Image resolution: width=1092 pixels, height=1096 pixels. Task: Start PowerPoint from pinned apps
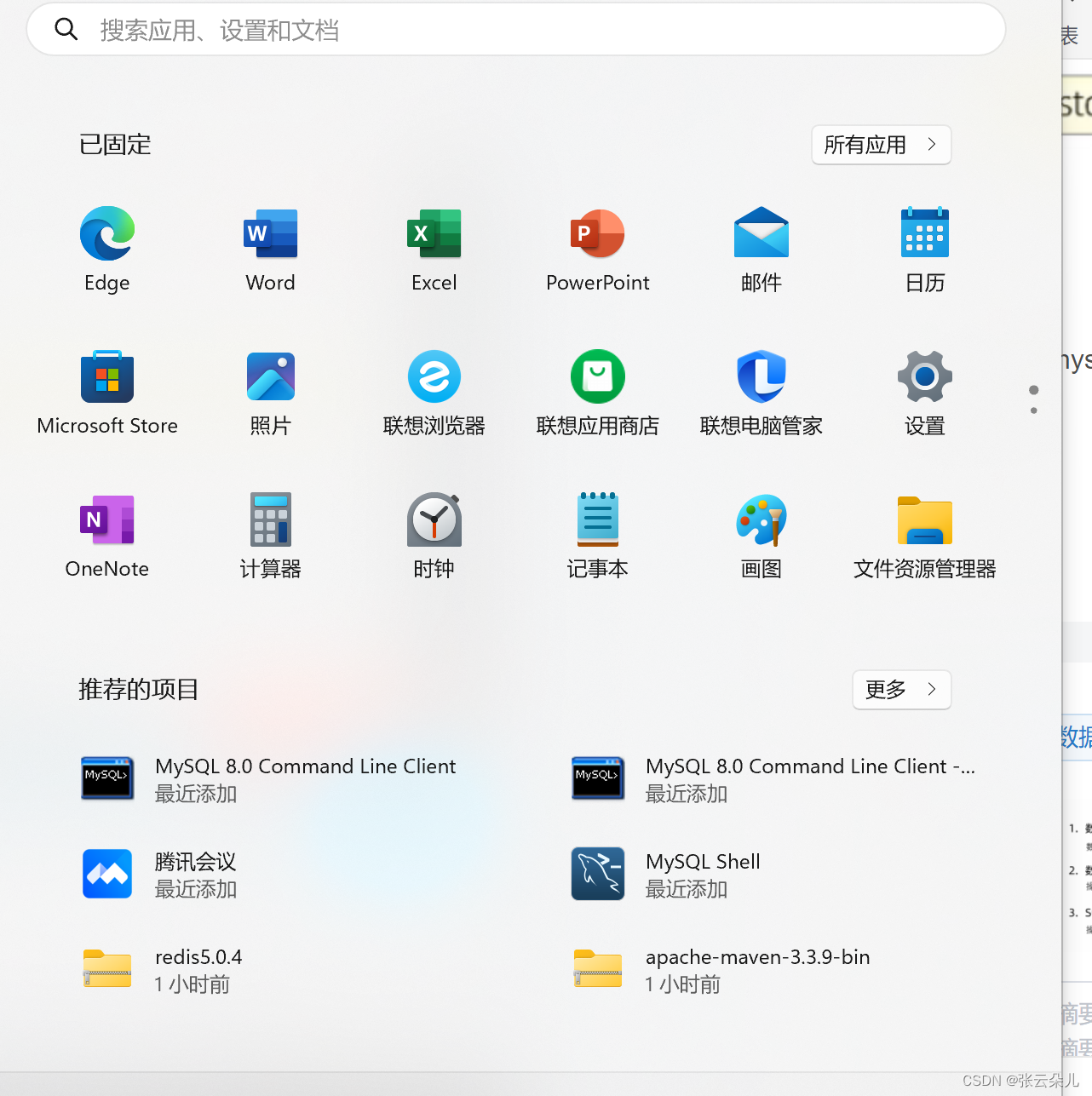(x=598, y=233)
